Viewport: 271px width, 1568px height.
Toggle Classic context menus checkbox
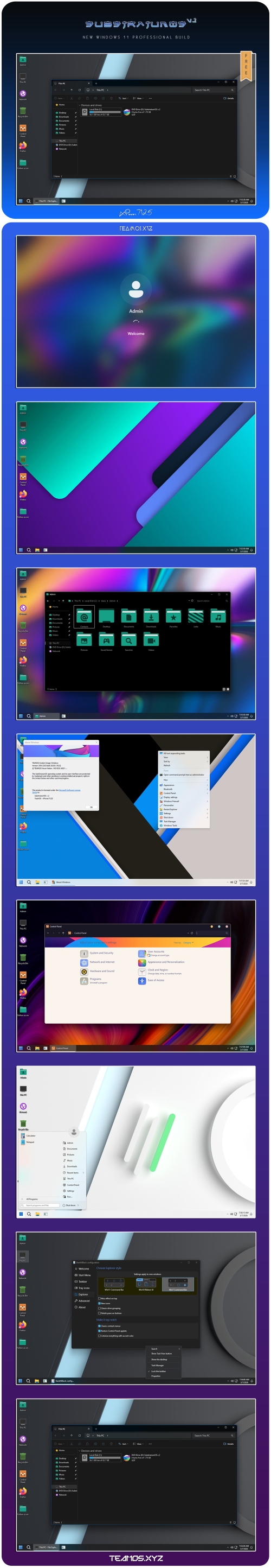click(109, 1326)
